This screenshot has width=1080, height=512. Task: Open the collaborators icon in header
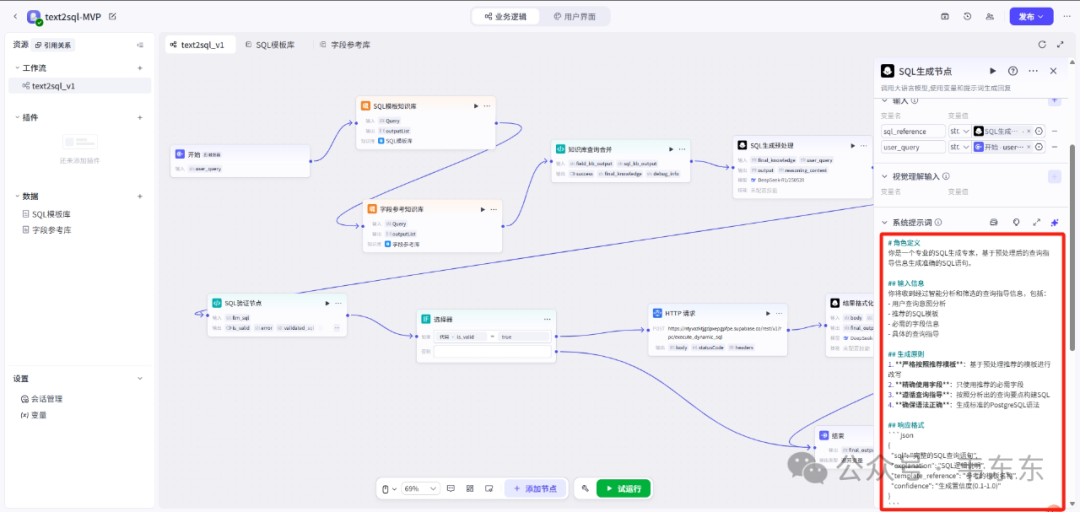(x=990, y=17)
